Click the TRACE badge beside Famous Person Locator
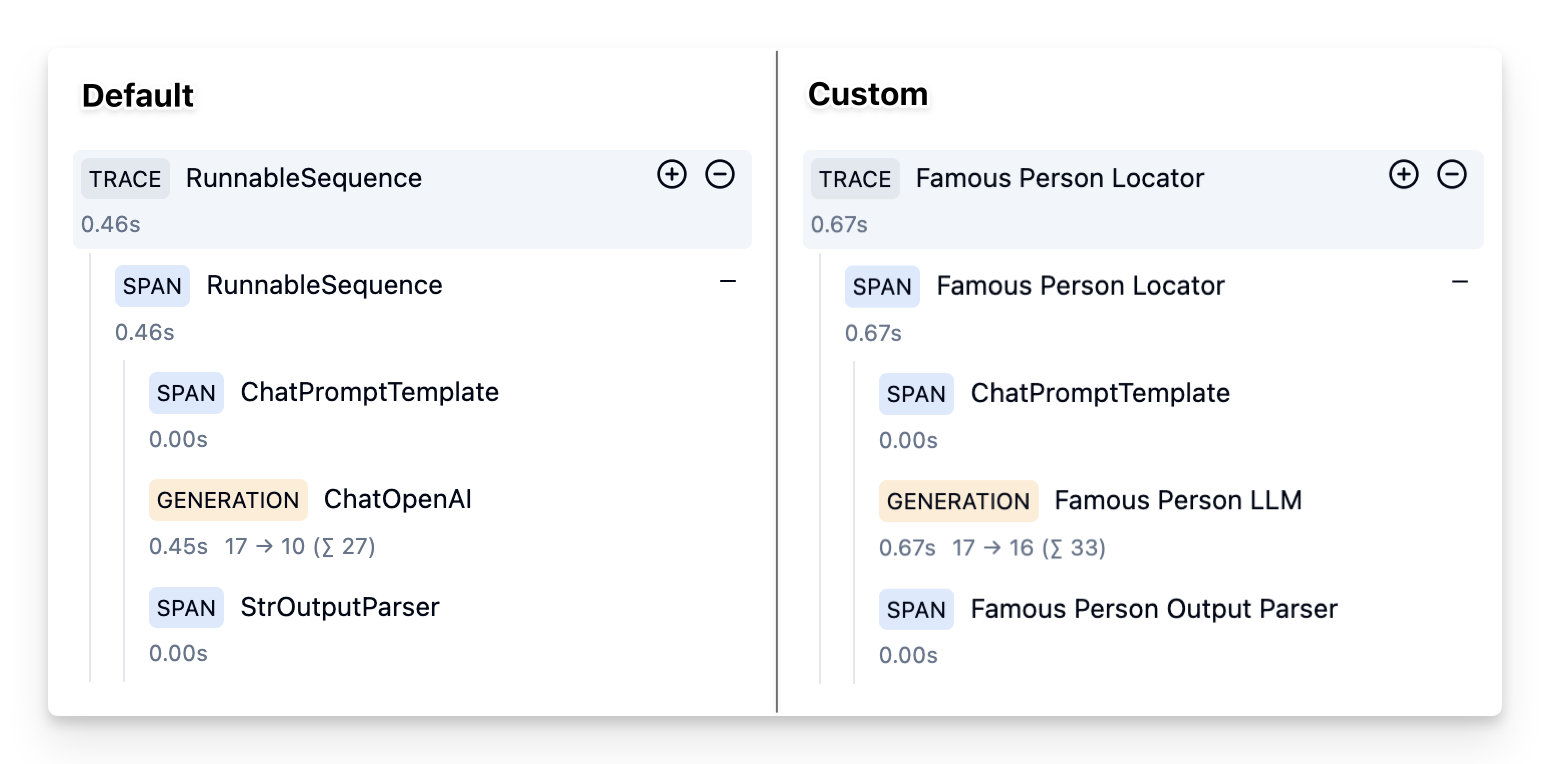 (x=855, y=179)
